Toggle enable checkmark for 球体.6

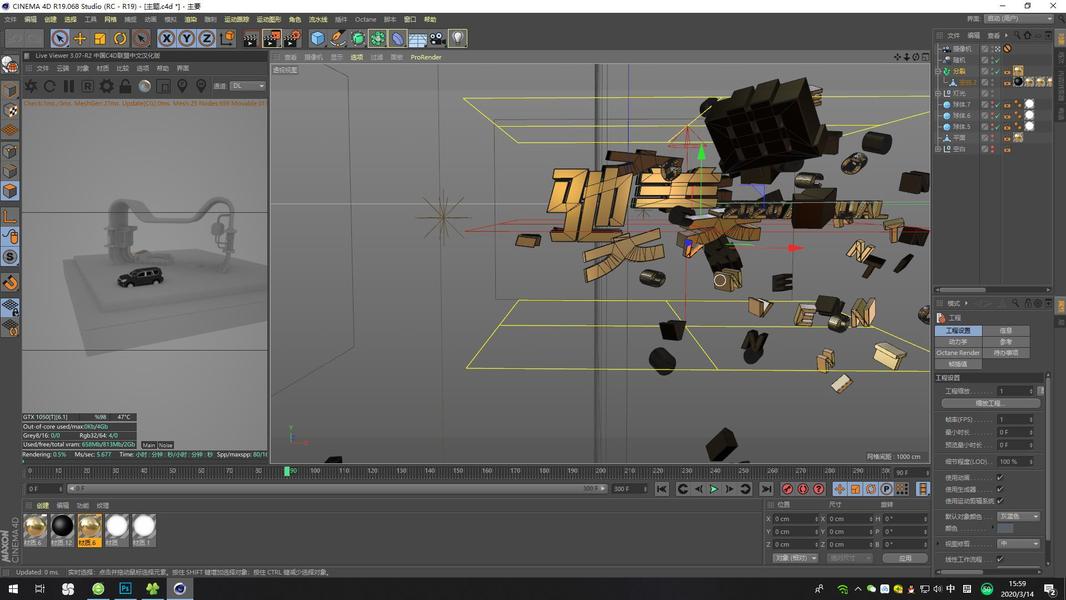(x=997, y=116)
